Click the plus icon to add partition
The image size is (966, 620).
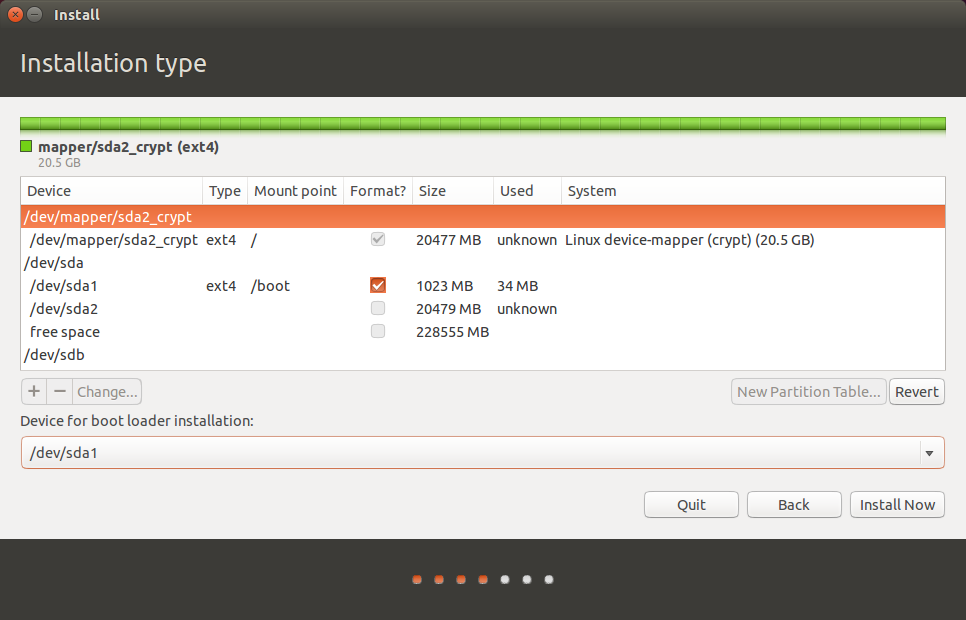33,391
